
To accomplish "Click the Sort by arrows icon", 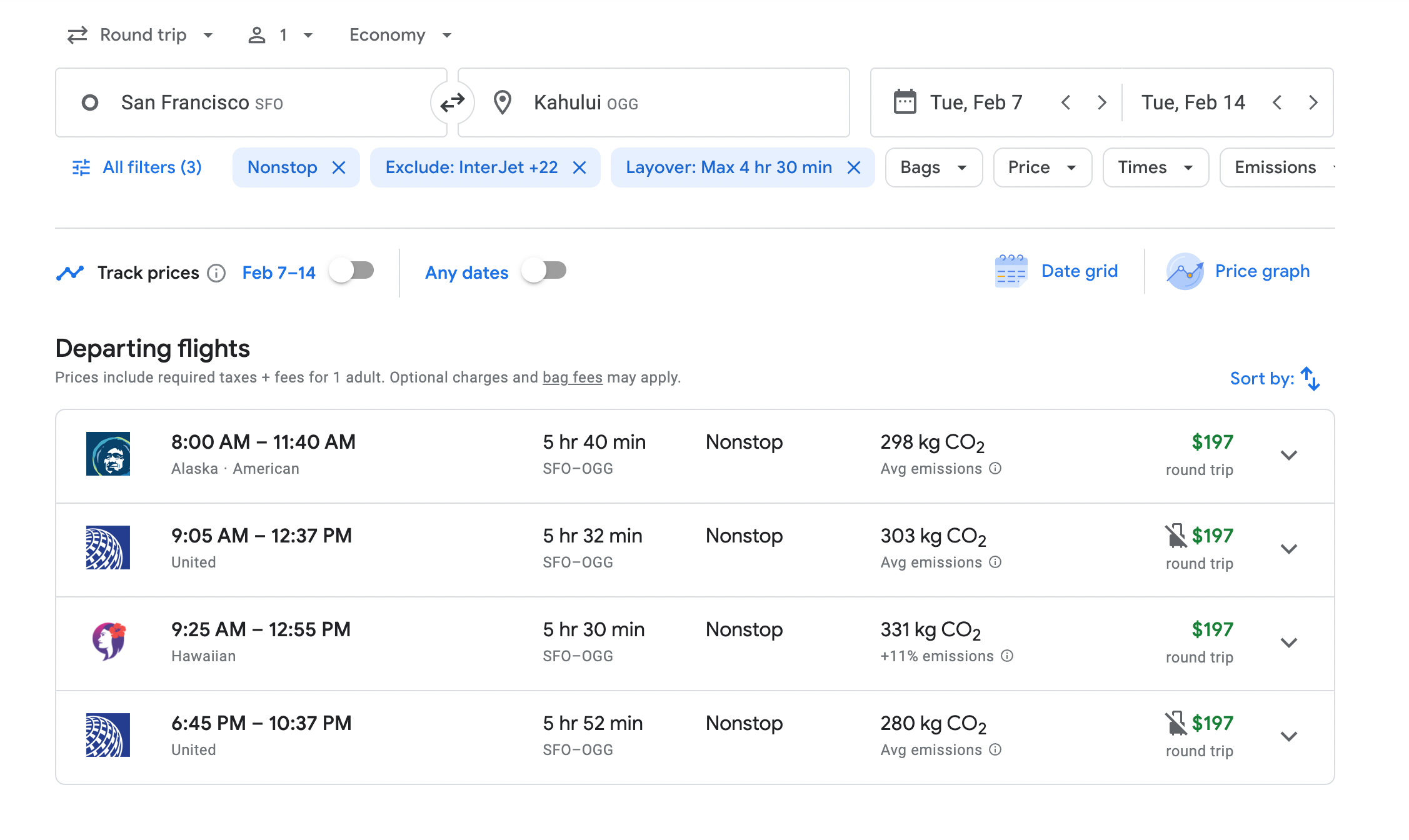I will coord(1310,379).
